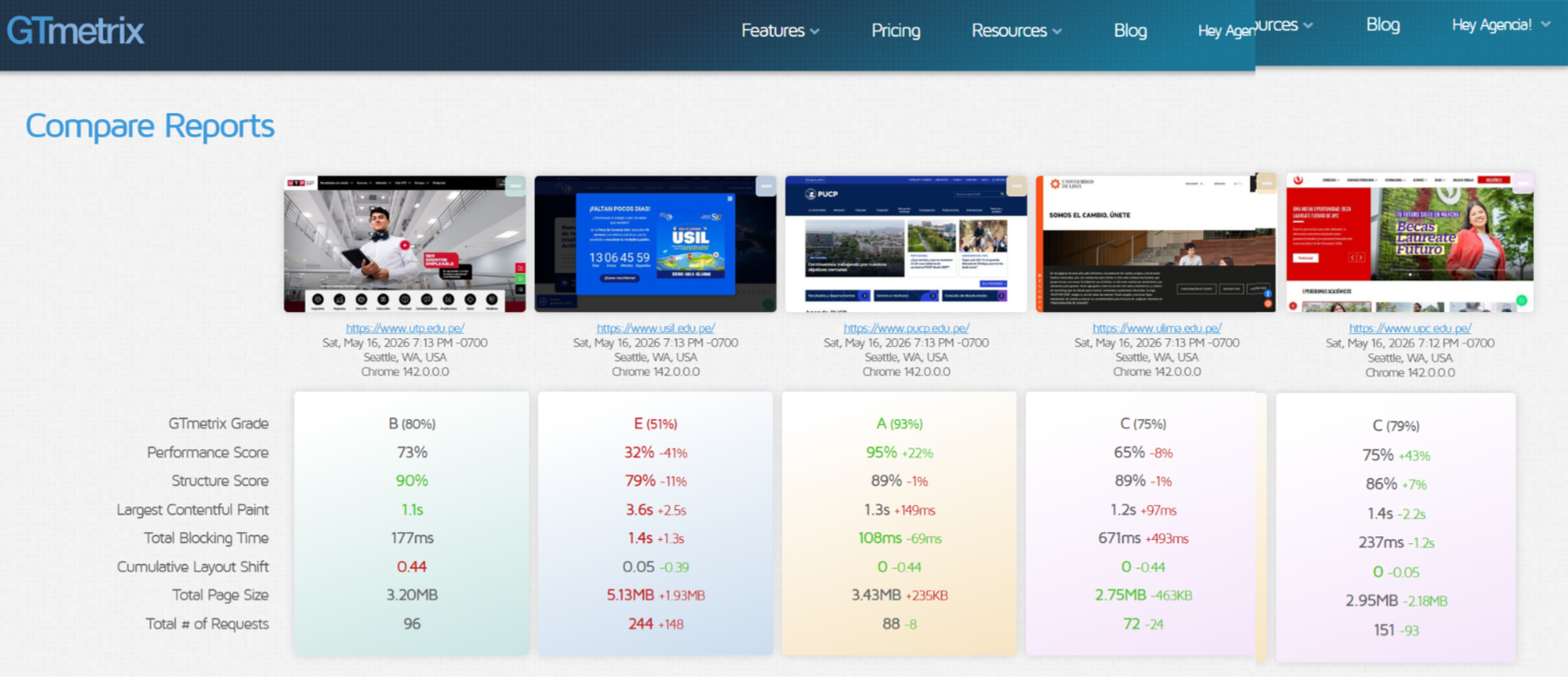Click the 237ms Total Blocking Time value
The image size is (1568, 677).
[x=1381, y=542]
